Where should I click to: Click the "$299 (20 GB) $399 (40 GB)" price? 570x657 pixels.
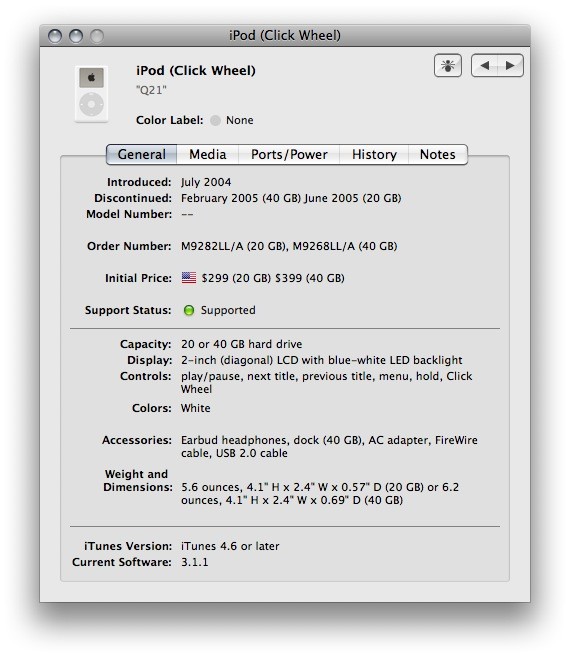click(x=273, y=278)
